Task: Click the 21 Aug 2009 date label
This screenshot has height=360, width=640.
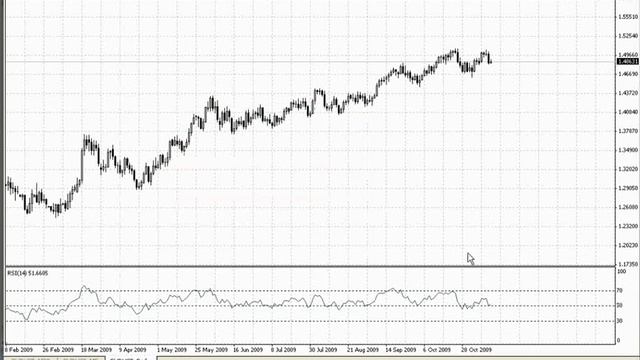Action: [363, 350]
